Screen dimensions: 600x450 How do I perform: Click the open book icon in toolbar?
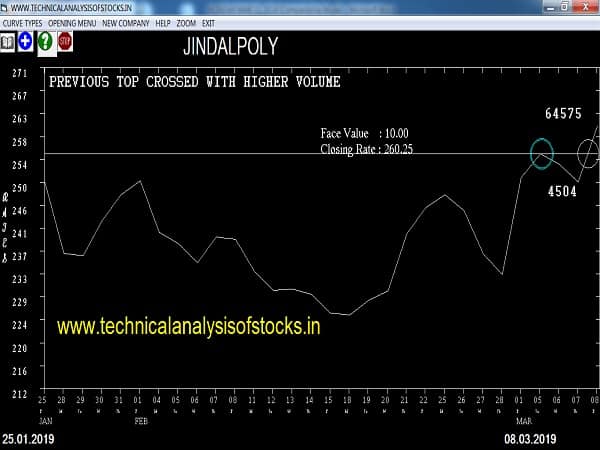pos(8,41)
